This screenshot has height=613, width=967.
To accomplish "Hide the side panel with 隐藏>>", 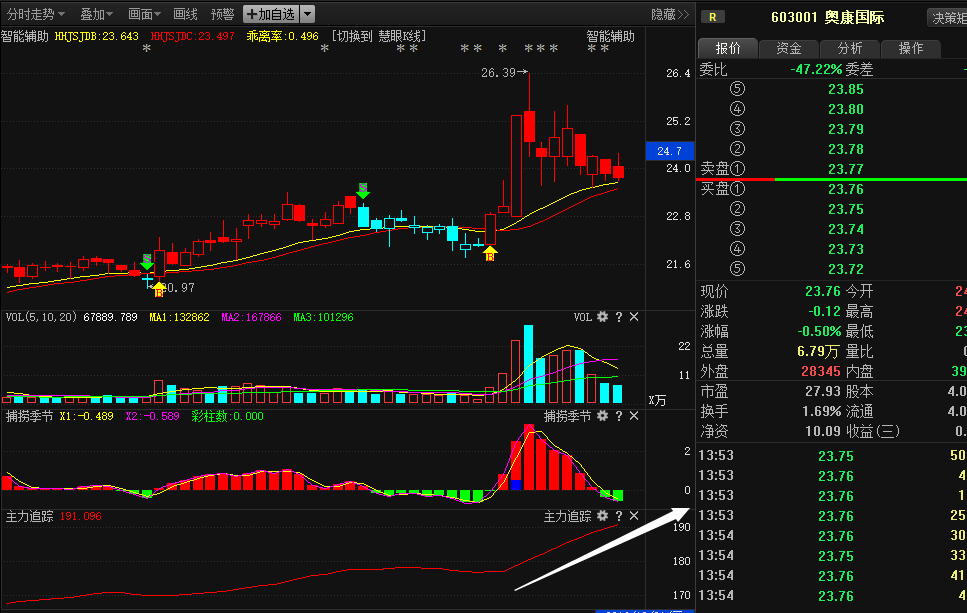I will 670,14.
